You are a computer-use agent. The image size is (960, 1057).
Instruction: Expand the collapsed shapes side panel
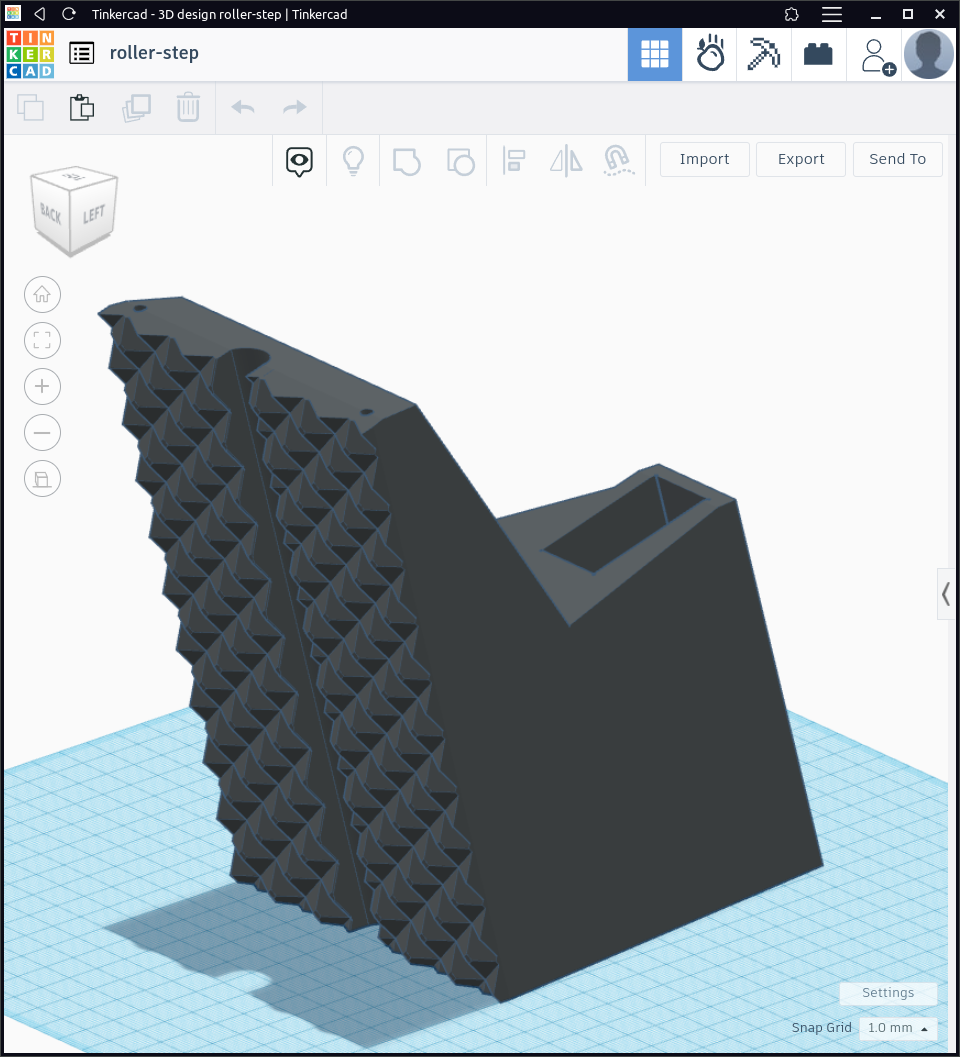pos(947,594)
